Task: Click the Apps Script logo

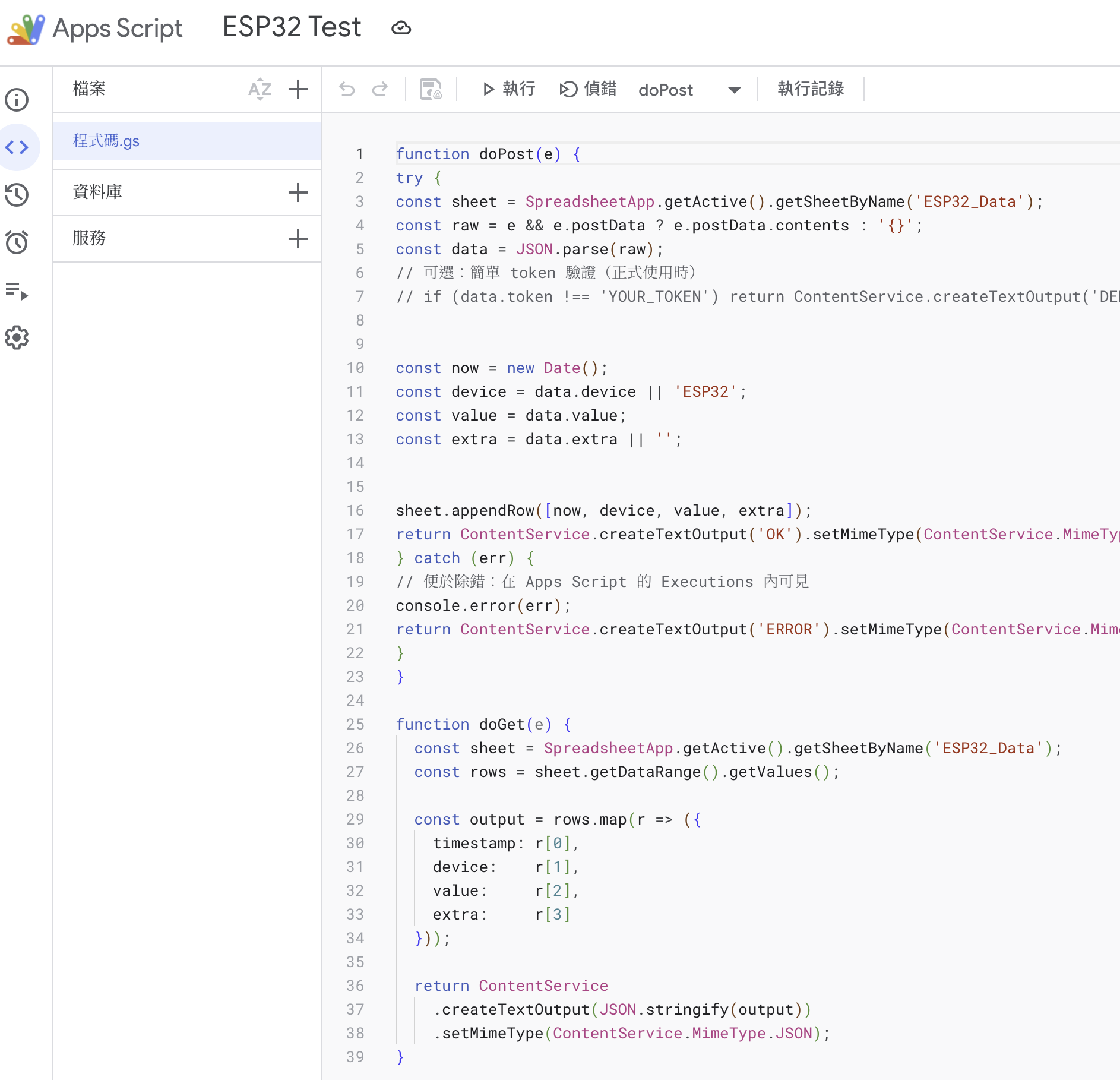Action: 26,29
